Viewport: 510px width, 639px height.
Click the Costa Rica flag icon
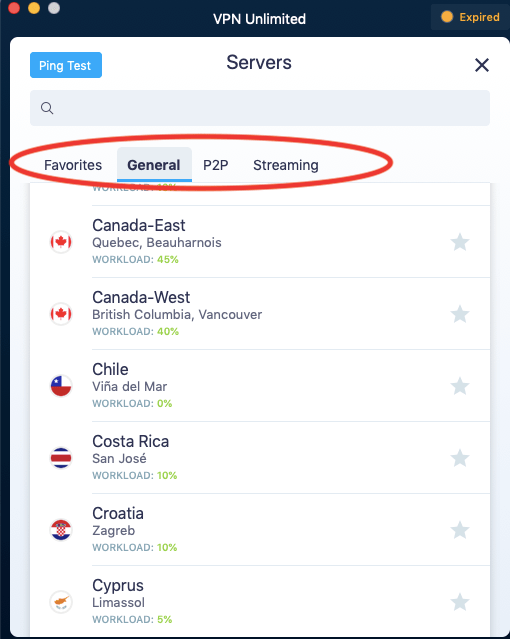(x=61, y=458)
